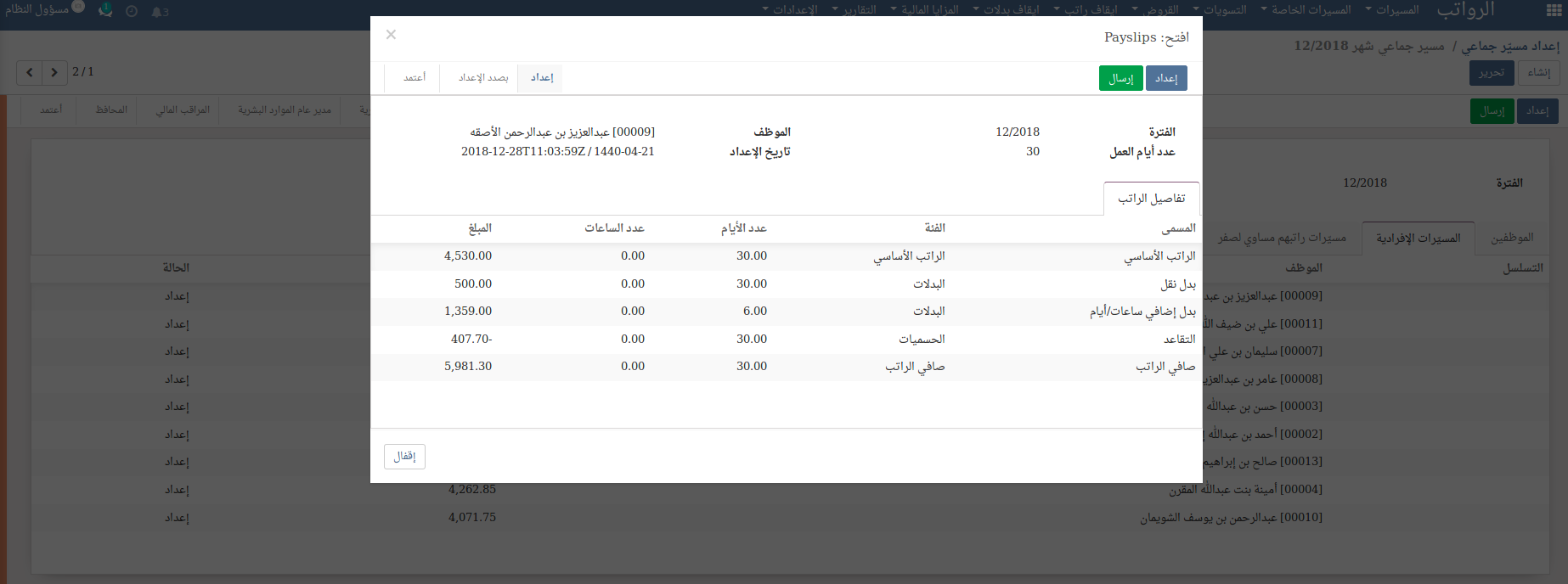Go to next record with right chevron
Screen dimensions: 1568x584
(54, 72)
